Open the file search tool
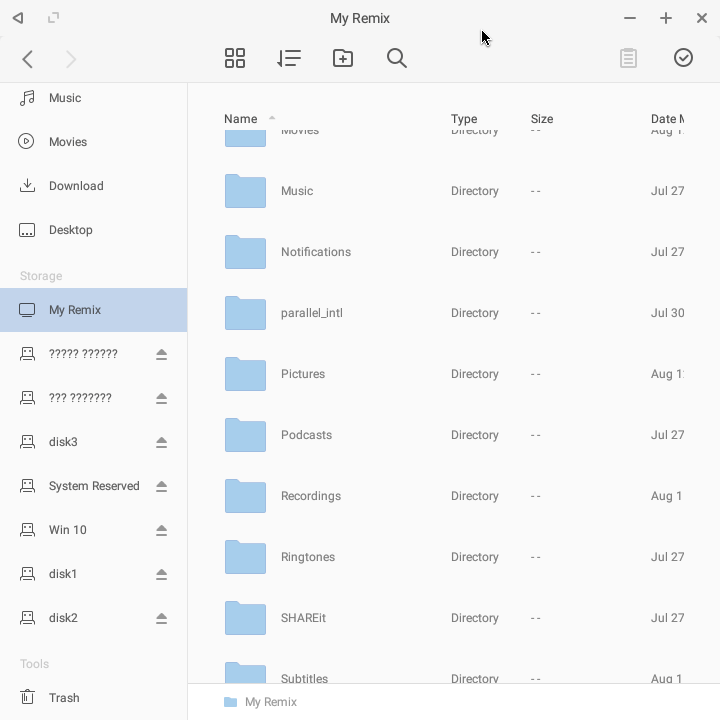The height and width of the screenshot is (720, 720). click(x=397, y=58)
